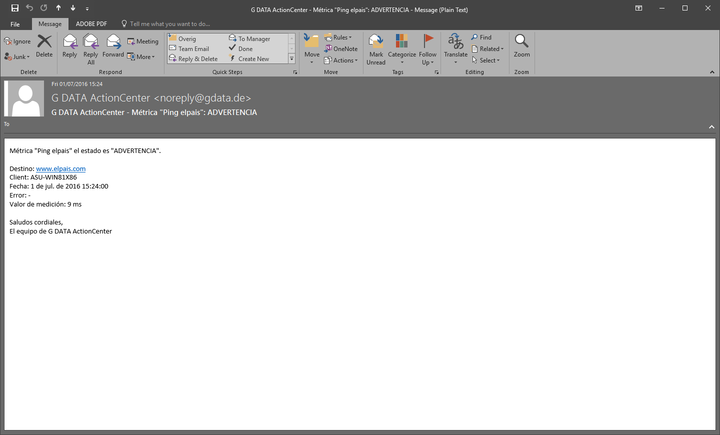
Task: Click the Undo arrow in quick access toolbar
Action: (x=29, y=8)
